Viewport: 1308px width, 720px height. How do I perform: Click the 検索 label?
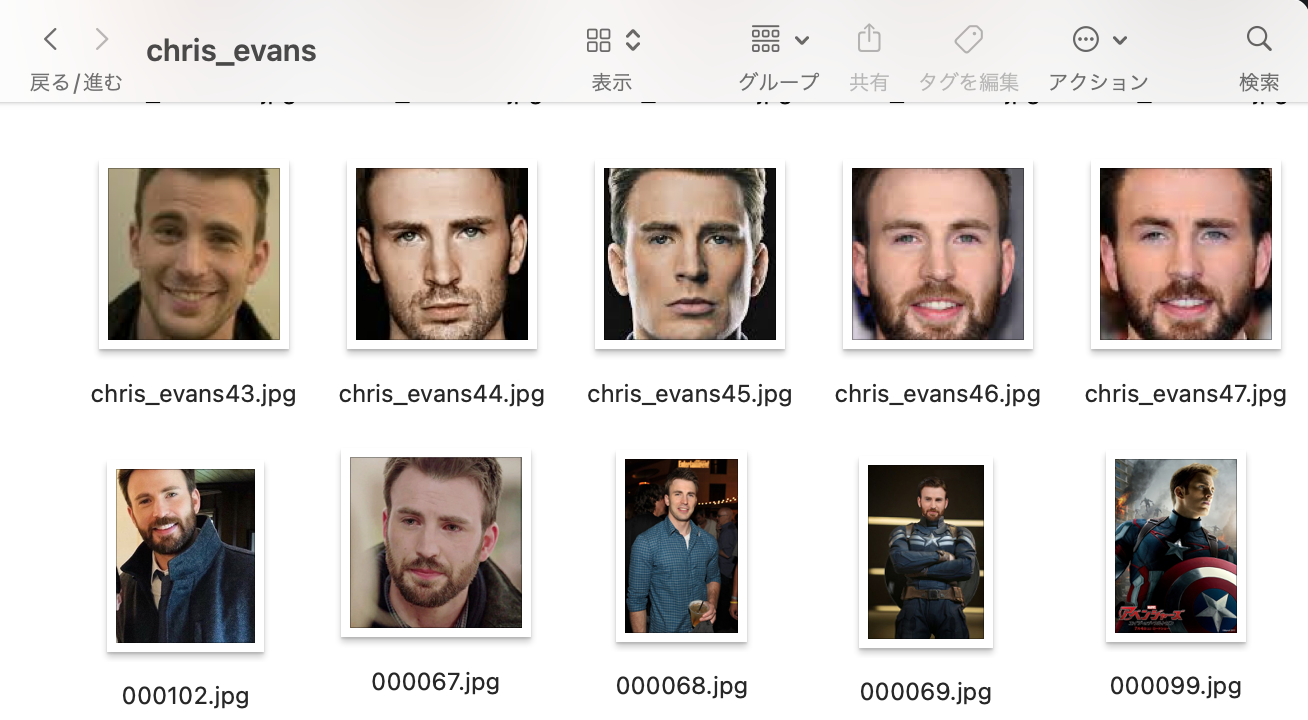(x=1259, y=83)
